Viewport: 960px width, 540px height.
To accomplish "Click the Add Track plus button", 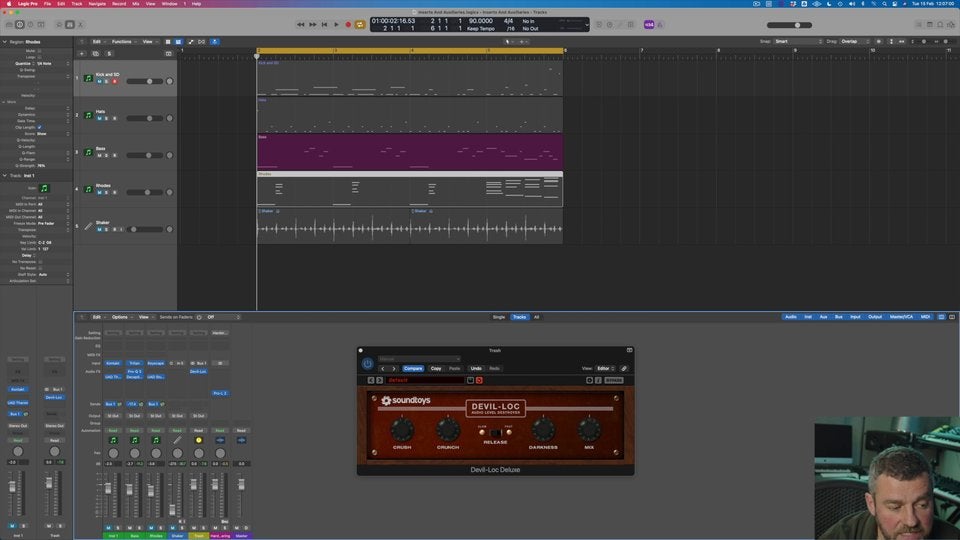I will tap(82, 53).
